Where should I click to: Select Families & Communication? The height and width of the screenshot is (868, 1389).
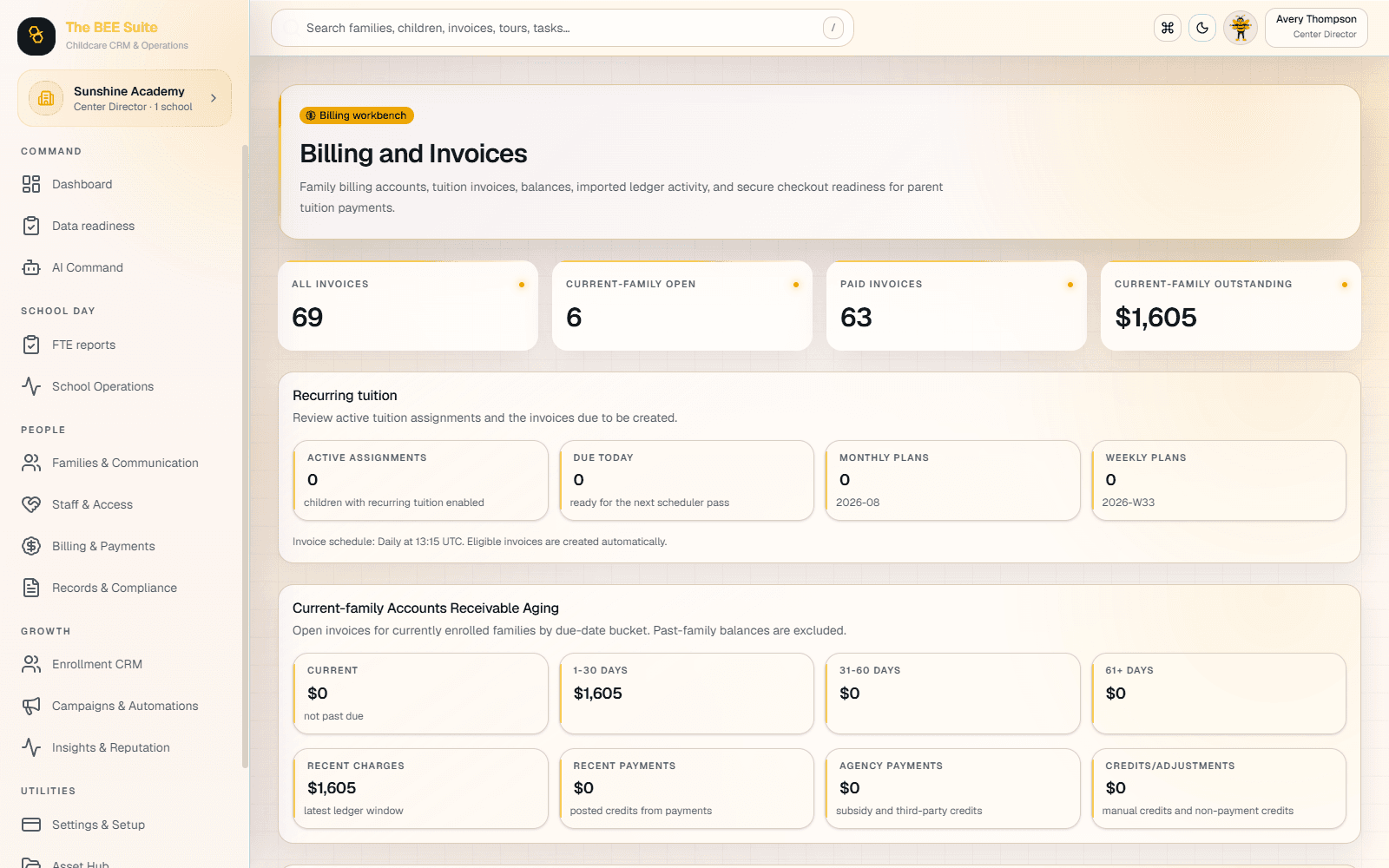point(125,463)
